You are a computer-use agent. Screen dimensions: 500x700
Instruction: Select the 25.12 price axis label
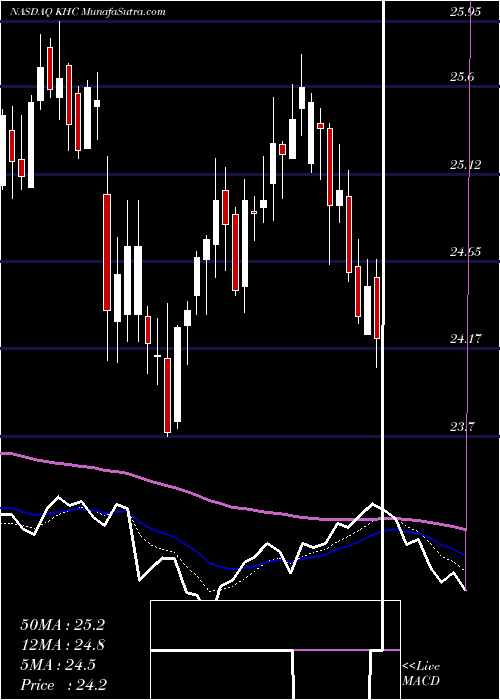tap(465, 165)
